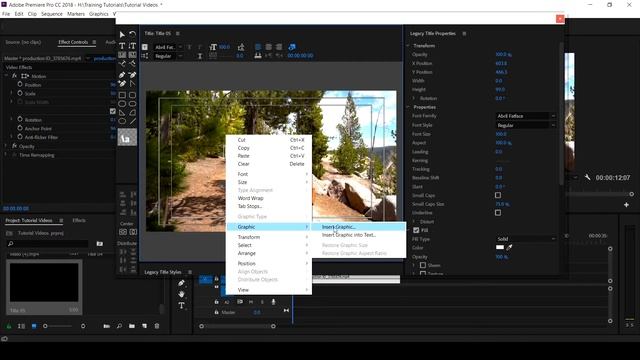Click the wrench settings icon near timecode
640x360 pixels.
pos(587,177)
